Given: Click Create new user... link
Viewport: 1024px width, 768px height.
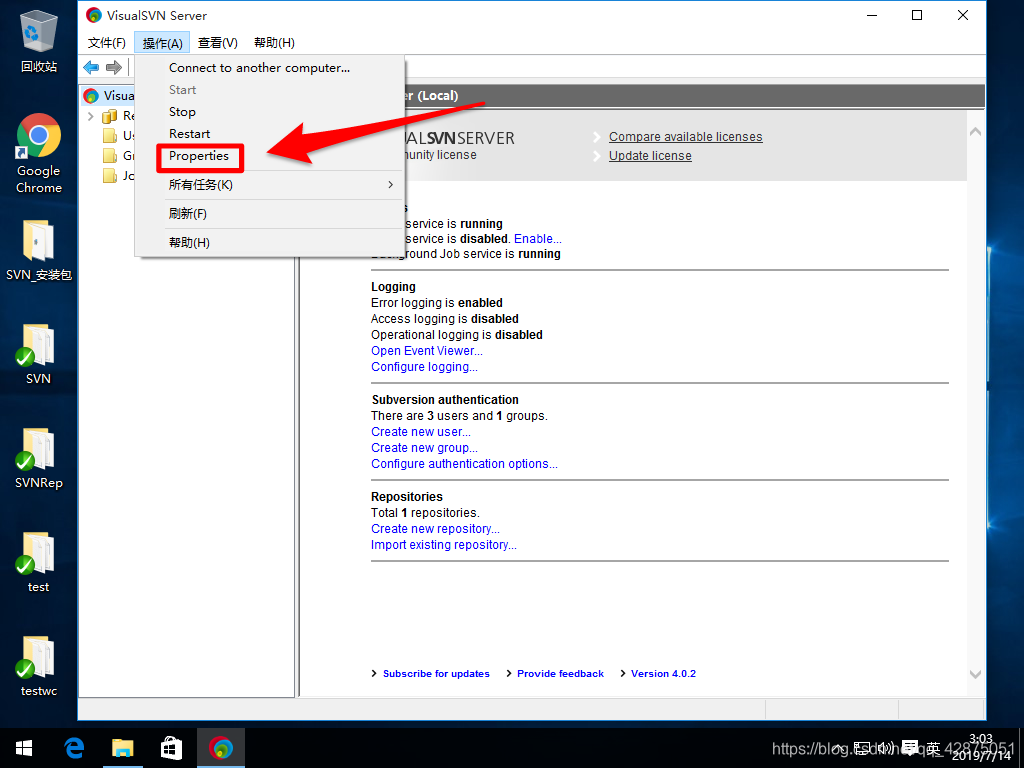Looking at the screenshot, I should (x=421, y=432).
